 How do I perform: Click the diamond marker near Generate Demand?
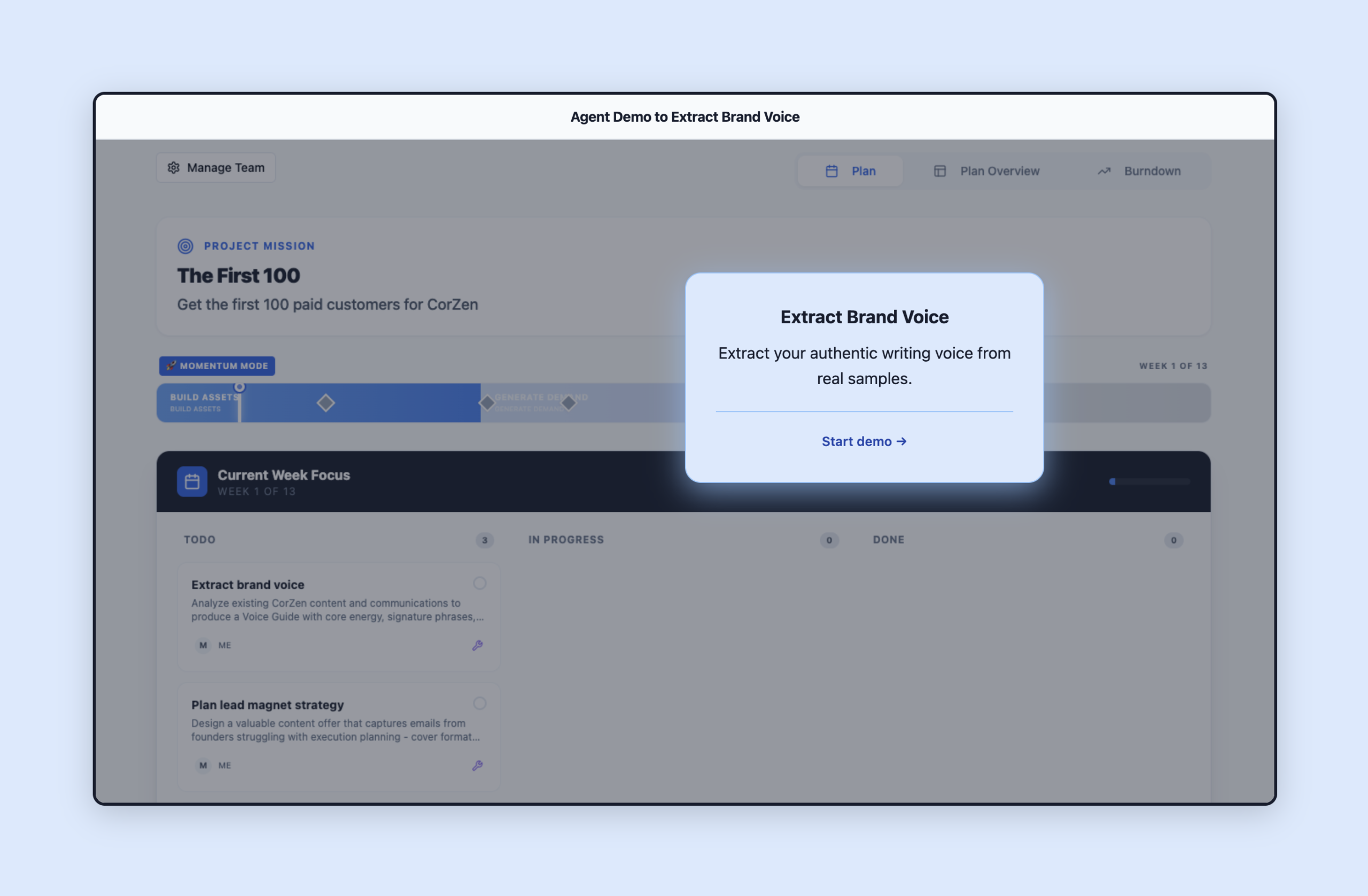[x=487, y=402]
